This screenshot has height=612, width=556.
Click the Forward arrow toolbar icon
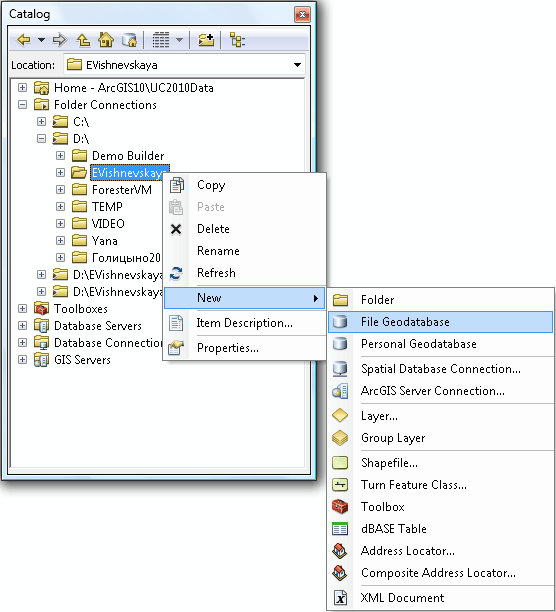60,40
